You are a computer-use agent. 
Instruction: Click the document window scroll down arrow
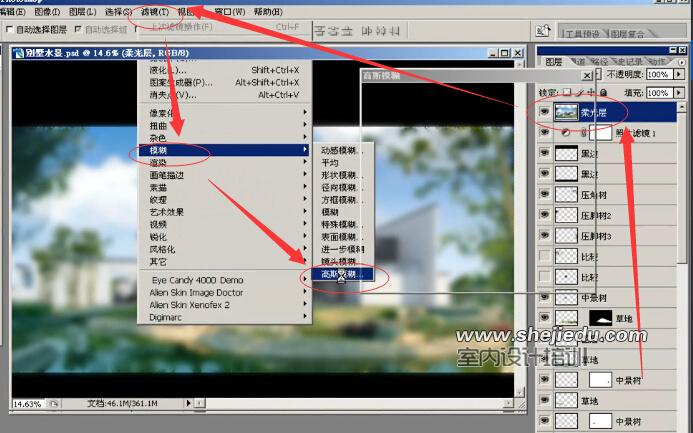pyautogui.click(x=520, y=391)
